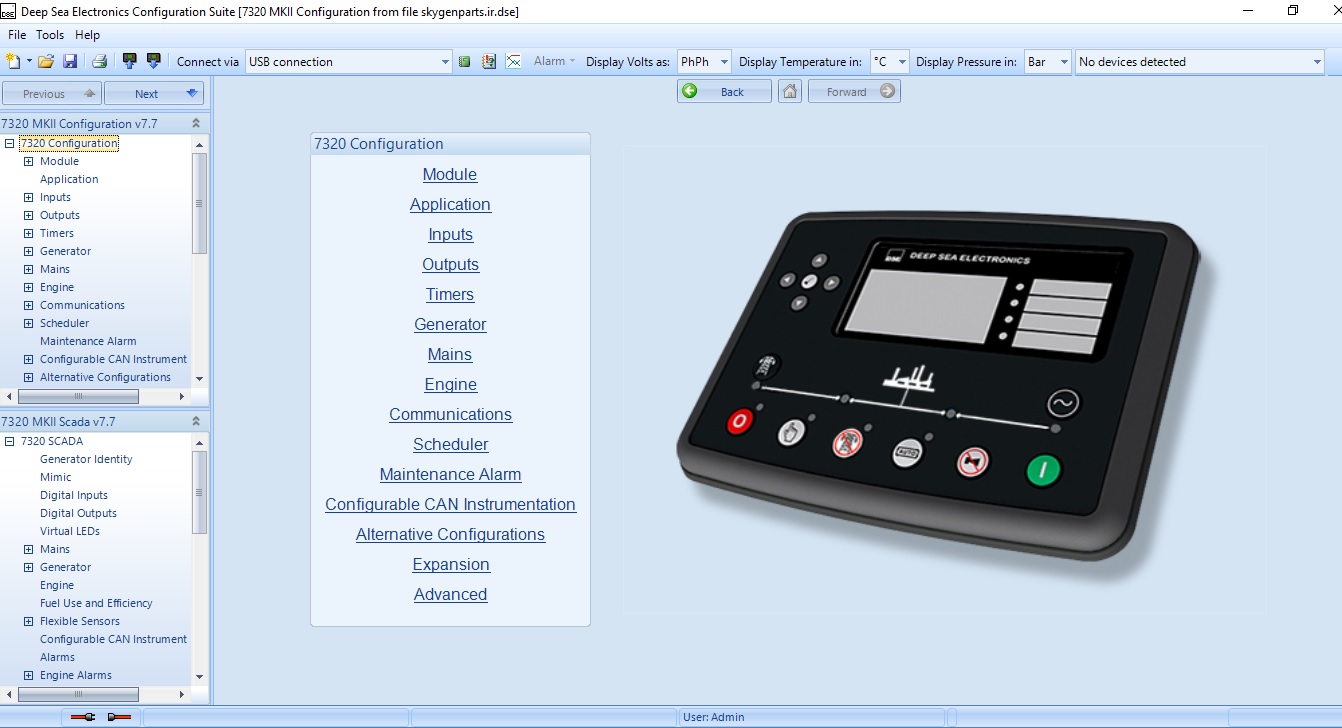Open the Display Pressure in dropdown
This screenshot has height=728, width=1342.
[x=1063, y=62]
